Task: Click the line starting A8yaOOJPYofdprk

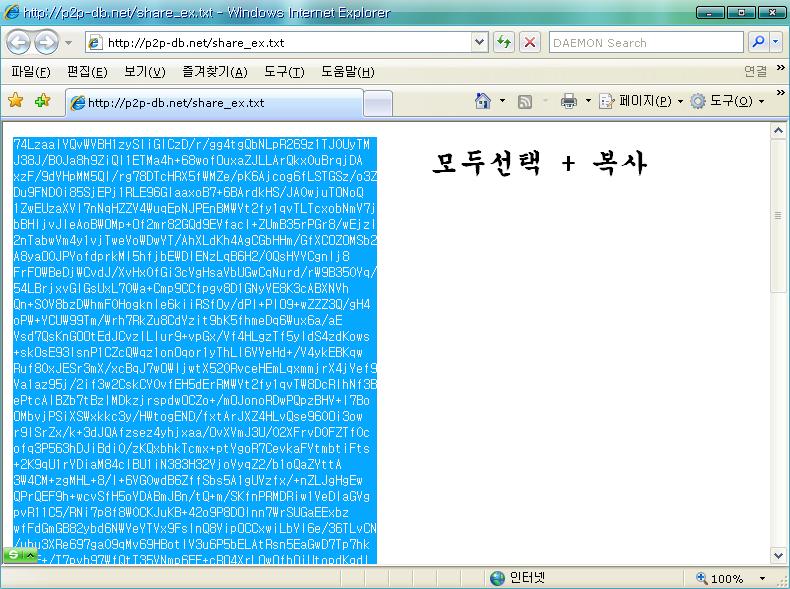Action: pos(181,256)
